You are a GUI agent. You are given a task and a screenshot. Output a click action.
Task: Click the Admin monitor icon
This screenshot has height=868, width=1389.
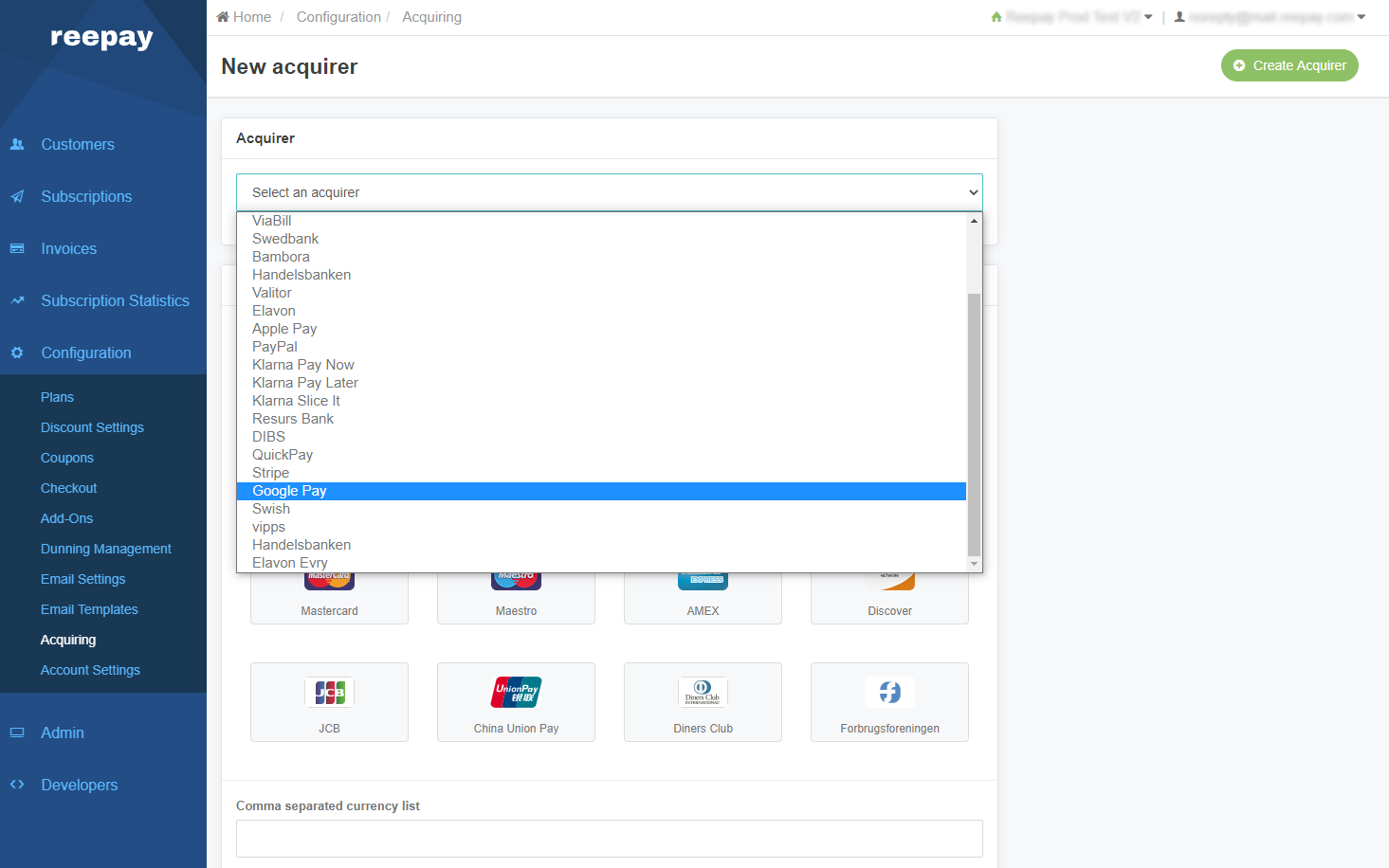[x=17, y=732]
